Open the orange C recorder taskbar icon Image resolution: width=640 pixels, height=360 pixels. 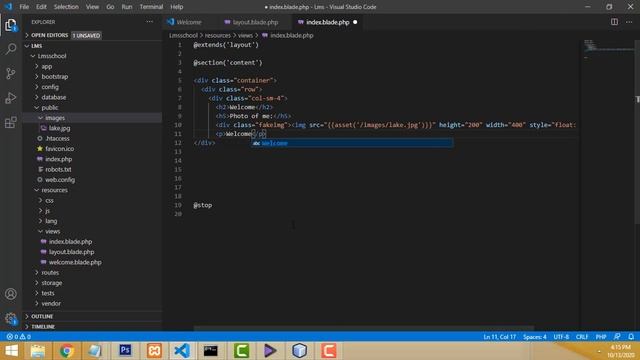point(329,351)
